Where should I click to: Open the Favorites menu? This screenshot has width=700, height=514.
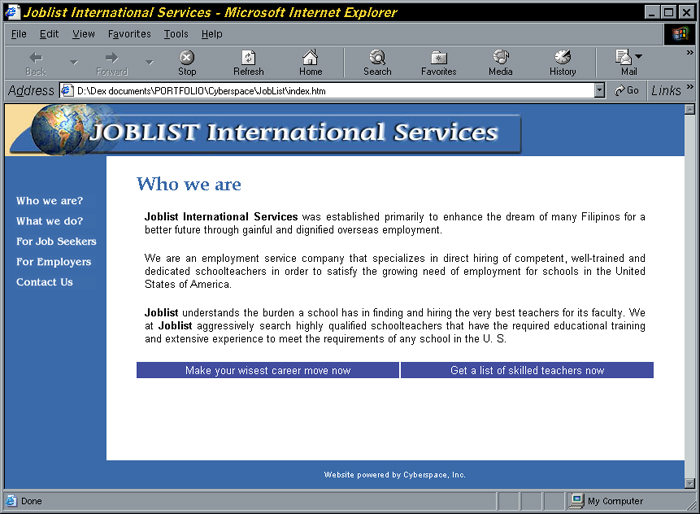pos(129,34)
